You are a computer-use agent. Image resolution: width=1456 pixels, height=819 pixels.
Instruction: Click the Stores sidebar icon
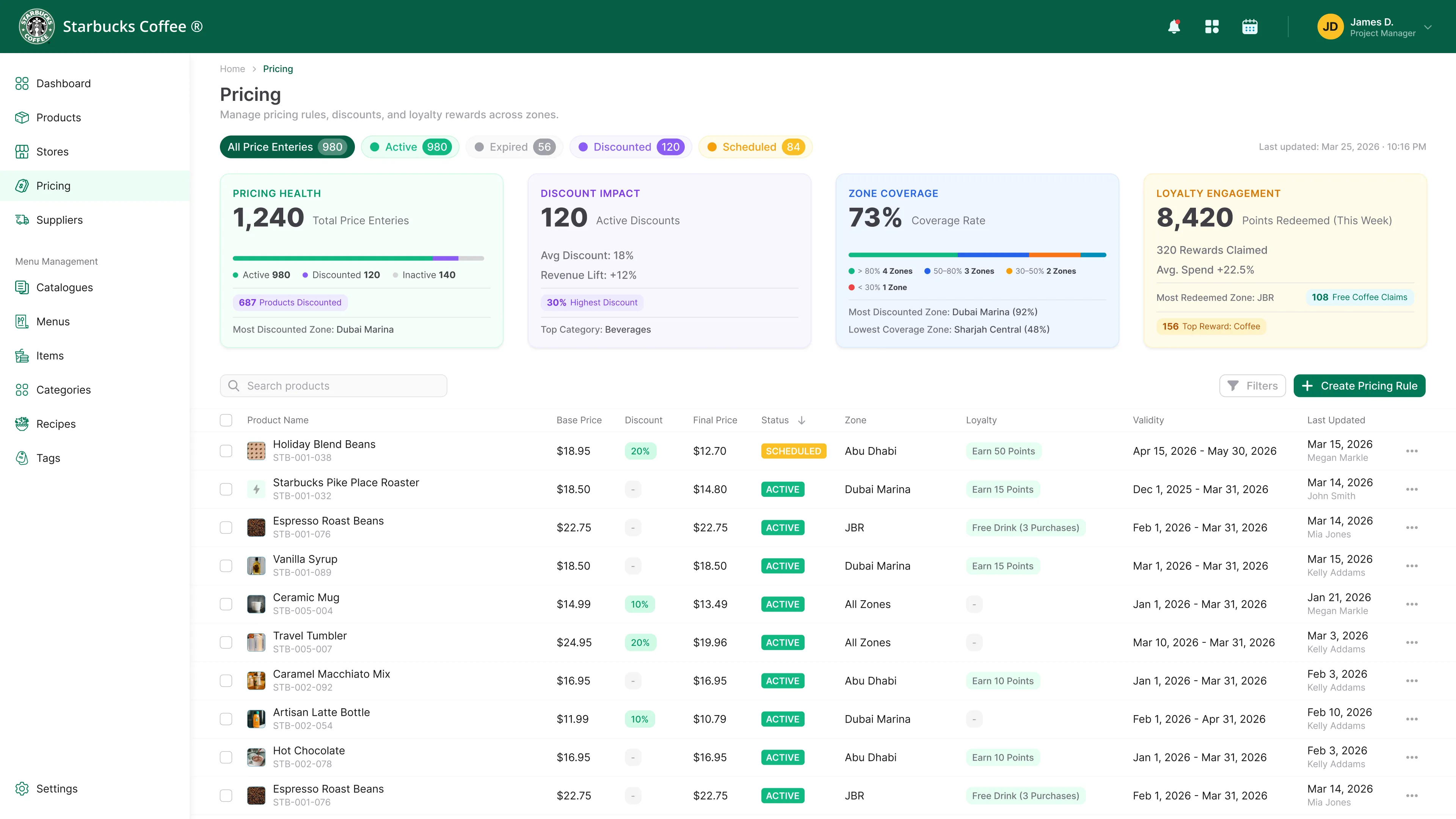22,152
